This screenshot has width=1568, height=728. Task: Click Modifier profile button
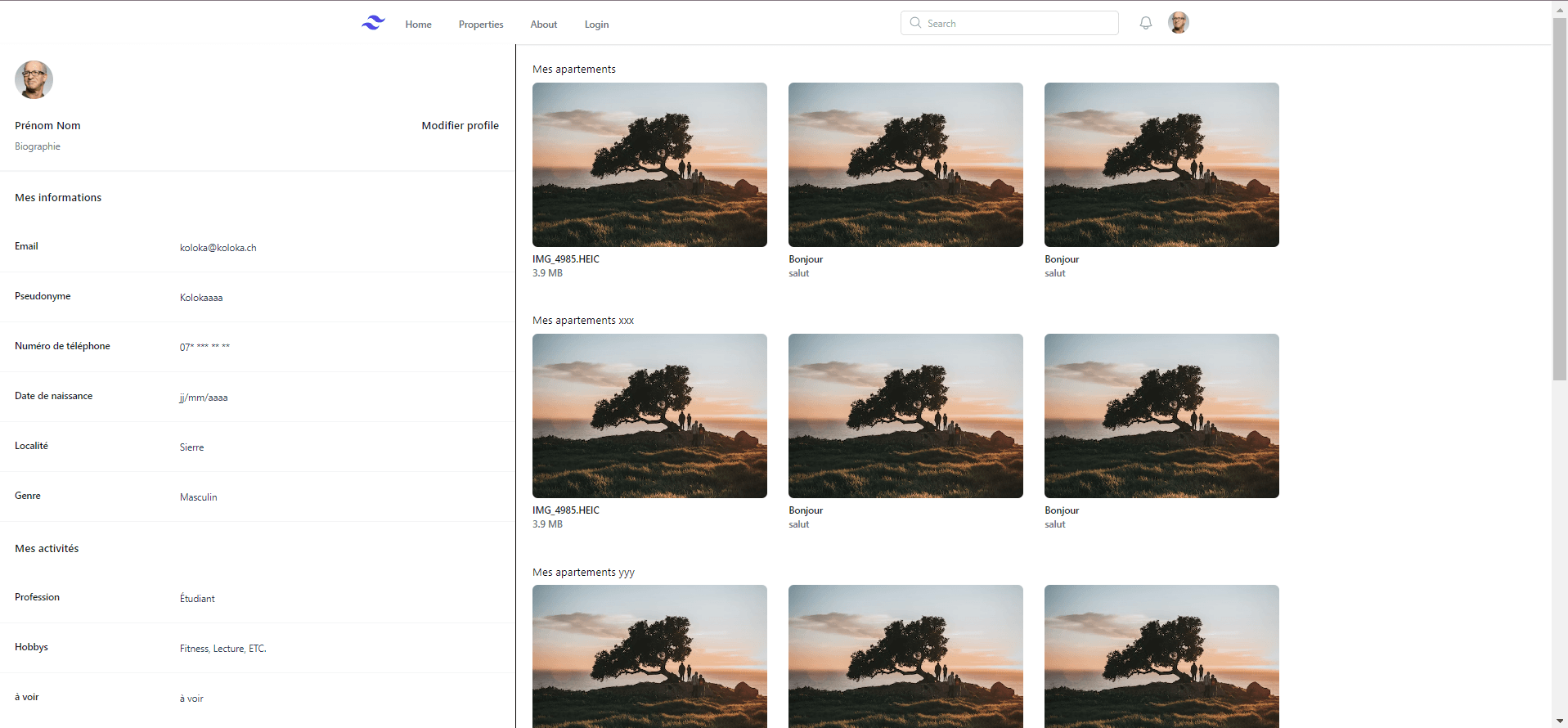[460, 125]
